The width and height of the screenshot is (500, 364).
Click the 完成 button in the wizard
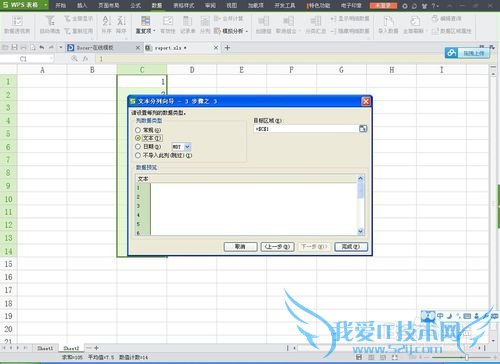coord(351,247)
